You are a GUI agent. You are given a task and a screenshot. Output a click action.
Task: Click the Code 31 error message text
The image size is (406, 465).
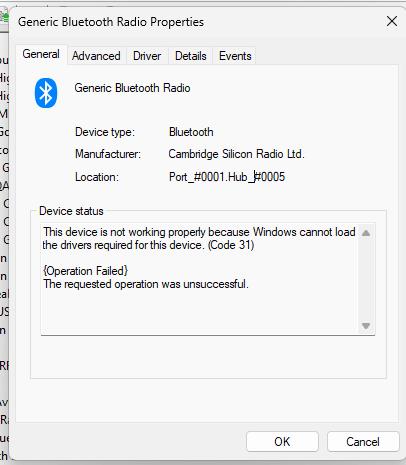[199, 239]
